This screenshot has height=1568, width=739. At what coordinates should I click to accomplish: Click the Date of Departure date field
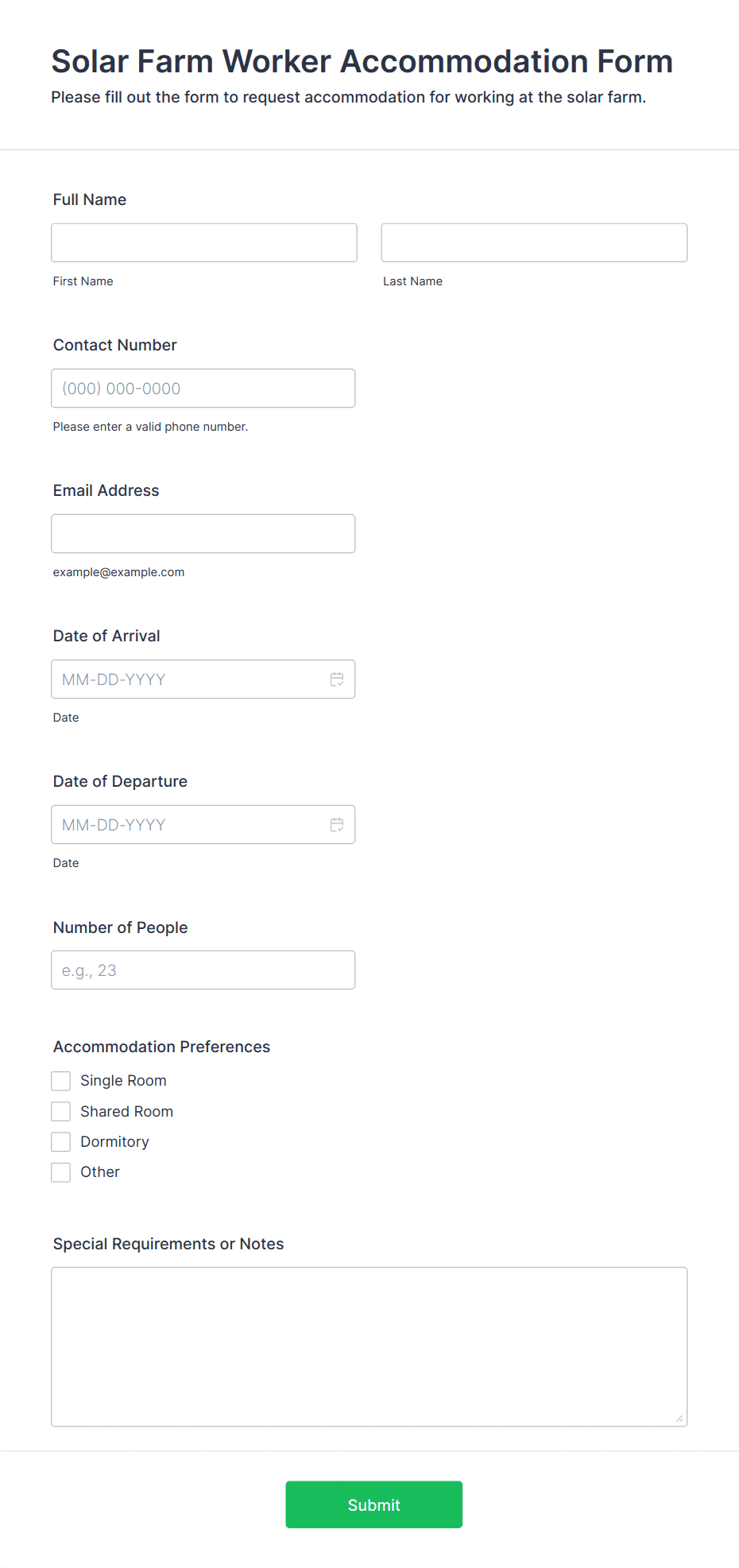[x=203, y=825]
